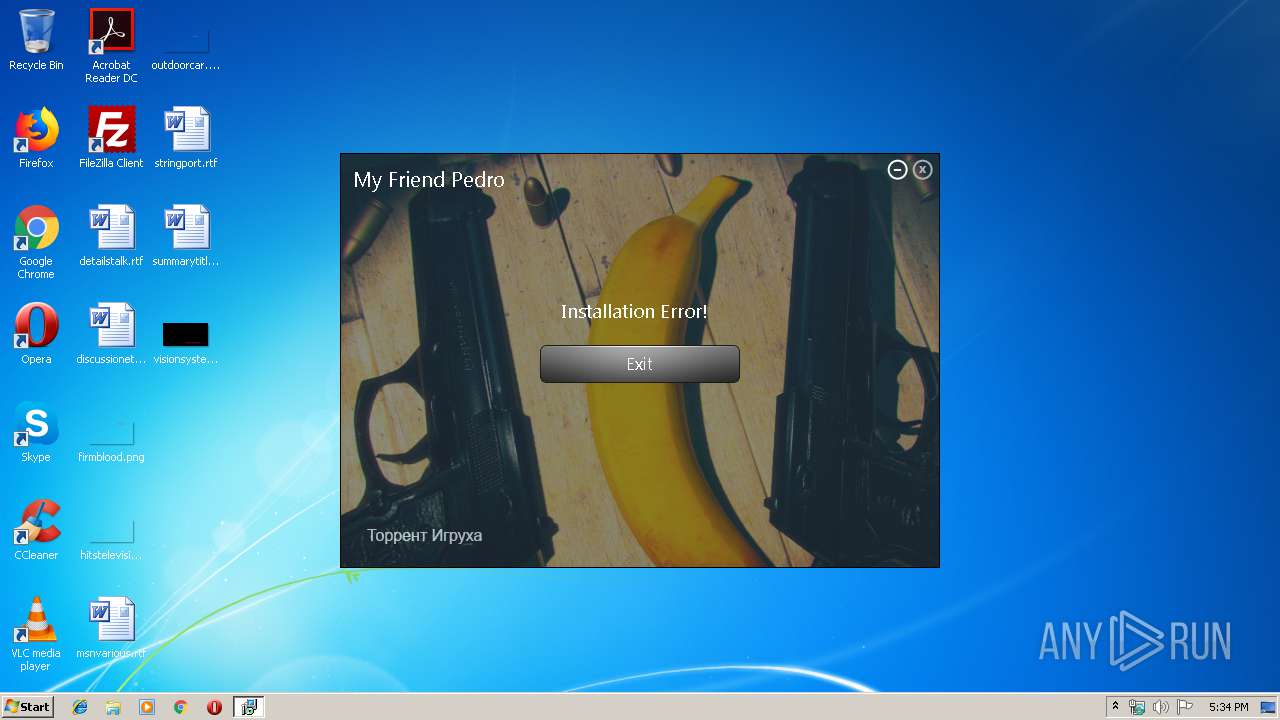
Task: Select the discussionet document icon
Action: (111, 334)
